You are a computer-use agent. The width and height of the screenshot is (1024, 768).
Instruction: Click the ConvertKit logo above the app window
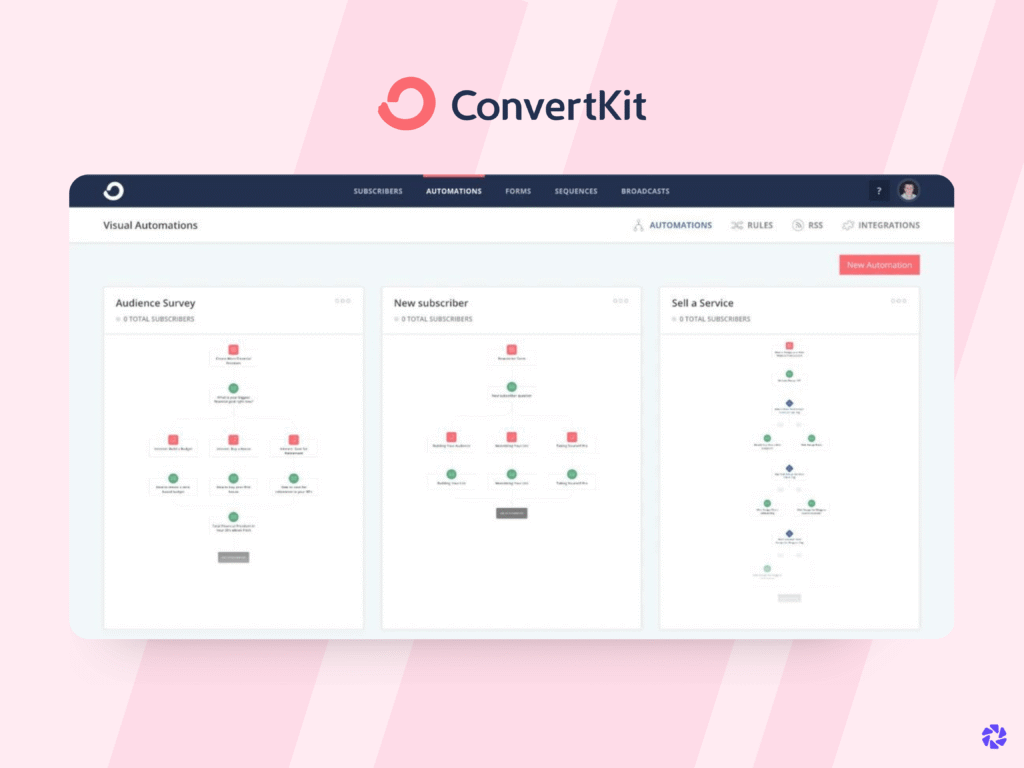(x=512, y=103)
